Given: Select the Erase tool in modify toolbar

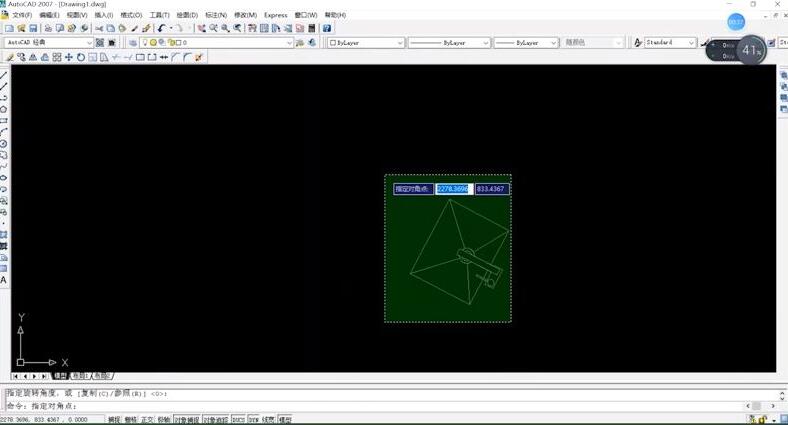Looking at the screenshot, I should point(10,57).
